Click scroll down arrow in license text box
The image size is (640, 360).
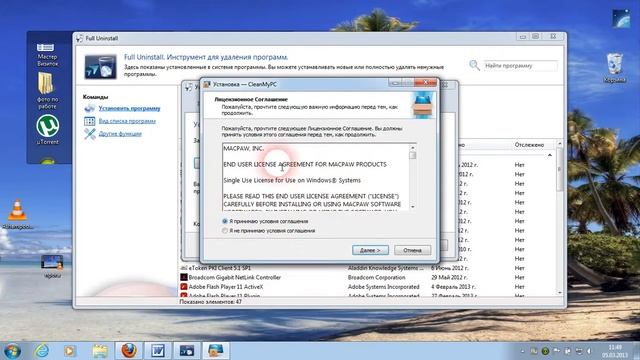pyautogui.click(x=413, y=207)
